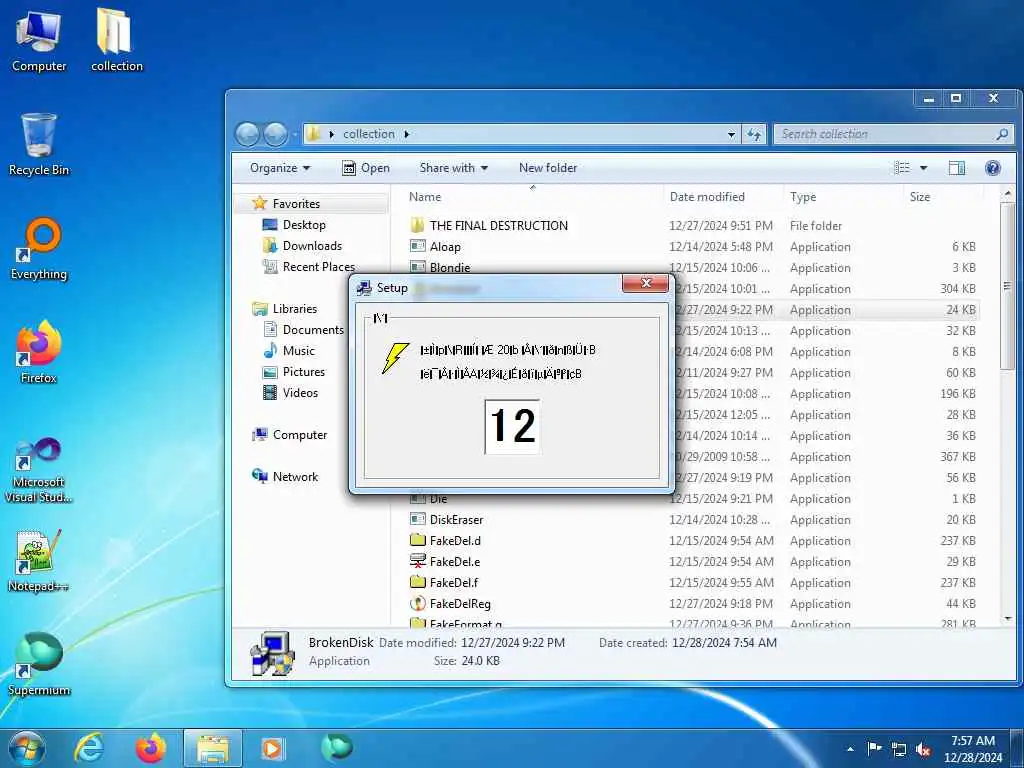The width and height of the screenshot is (1024, 768).
Task: Open Supermium desktop shortcut
Action: coord(39,664)
